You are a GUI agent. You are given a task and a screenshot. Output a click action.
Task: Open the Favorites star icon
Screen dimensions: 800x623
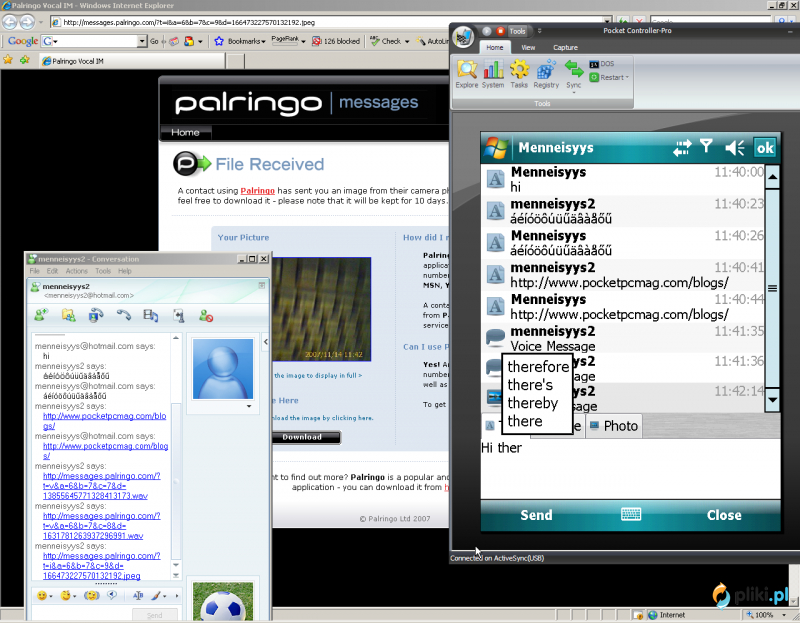click(8, 60)
